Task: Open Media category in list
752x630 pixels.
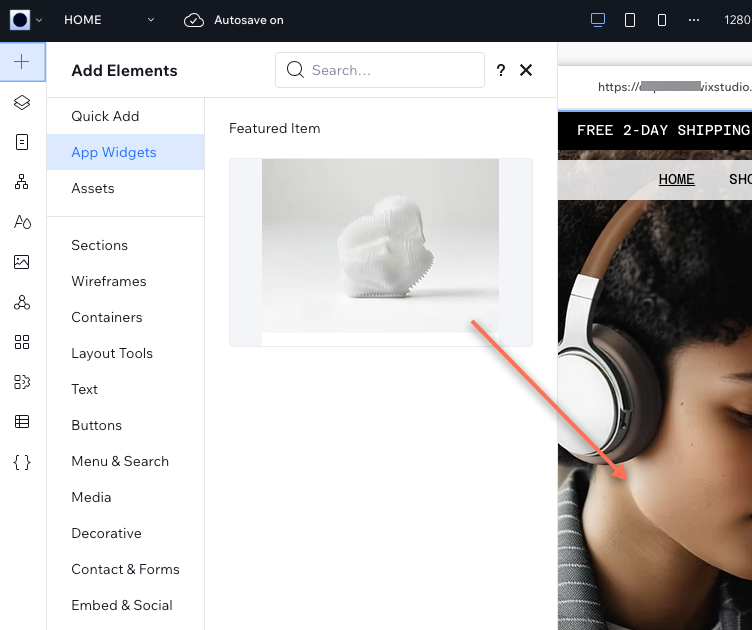Action: pos(126,497)
